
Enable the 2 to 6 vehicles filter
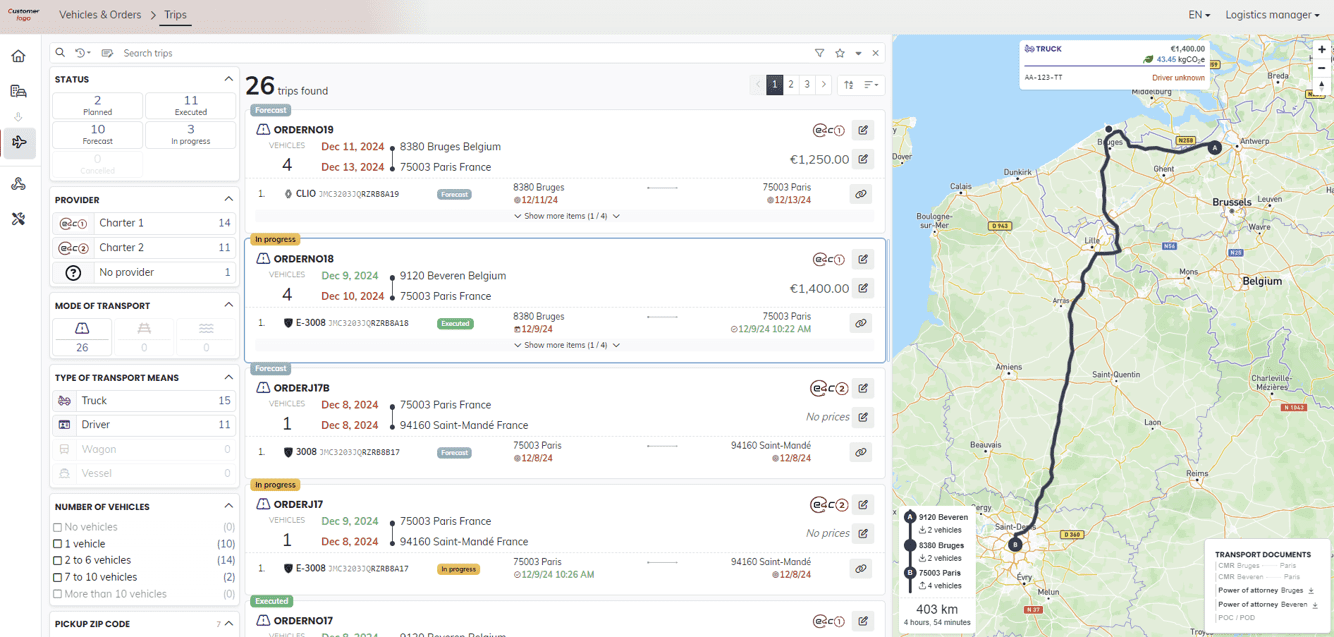[58, 561]
